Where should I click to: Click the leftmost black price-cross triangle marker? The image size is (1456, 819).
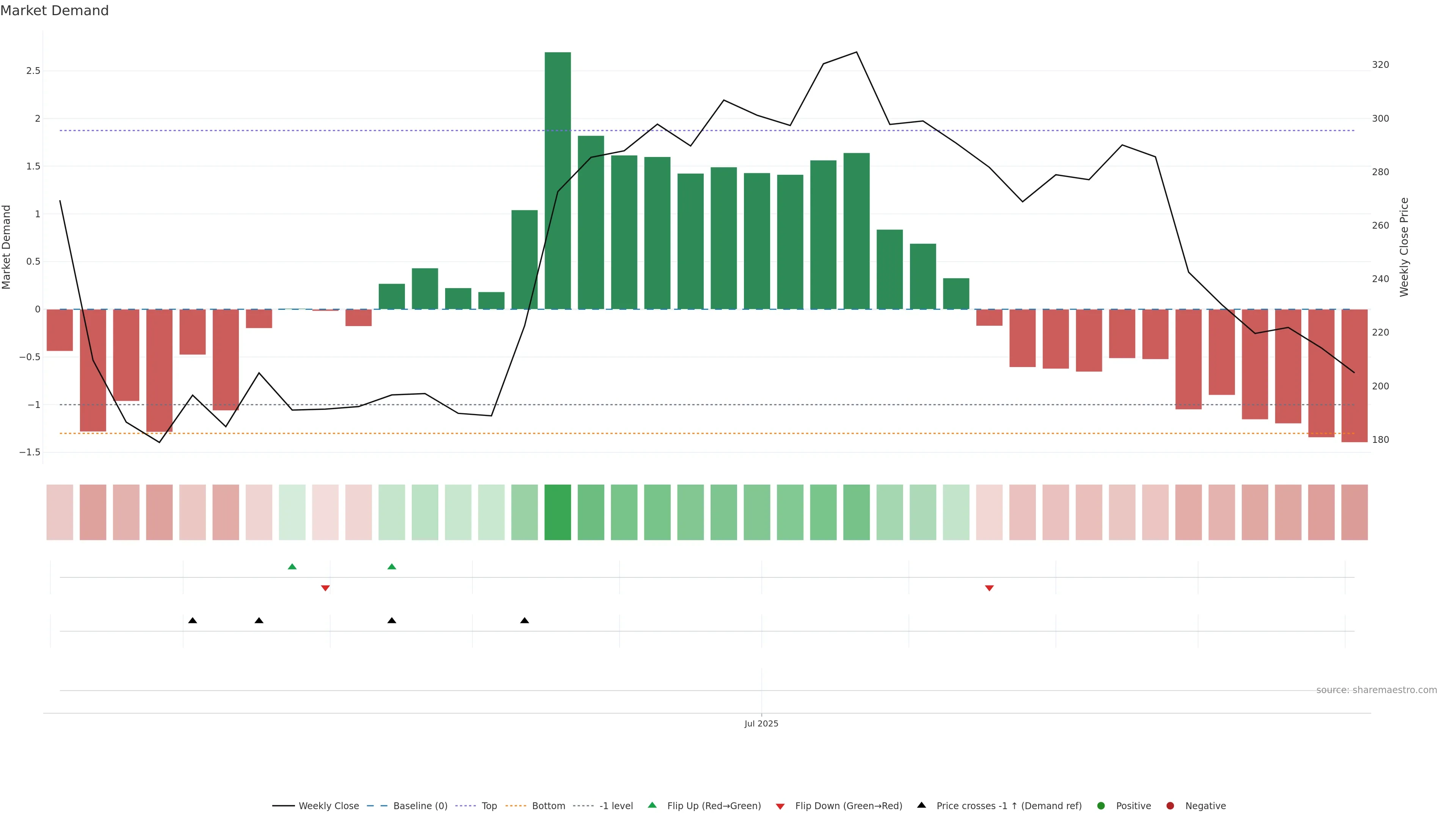click(192, 621)
